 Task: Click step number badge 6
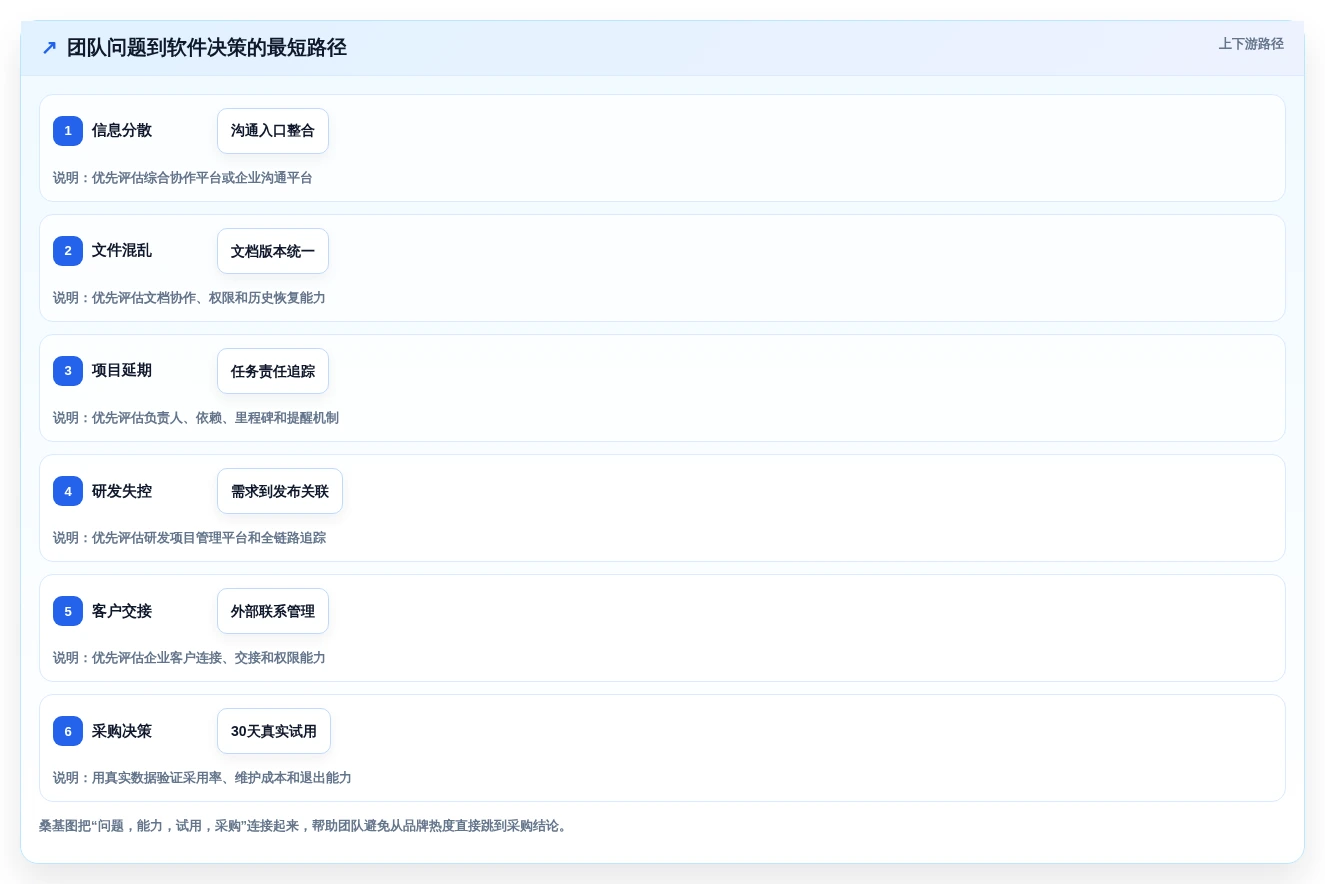coord(68,731)
